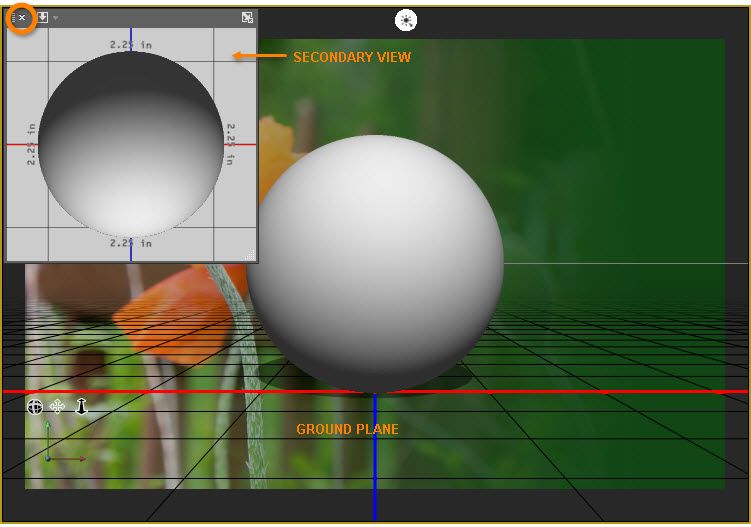The height and width of the screenshot is (527, 751).
Task: Click the secondary view resize grip corner
Action: [x=250, y=256]
